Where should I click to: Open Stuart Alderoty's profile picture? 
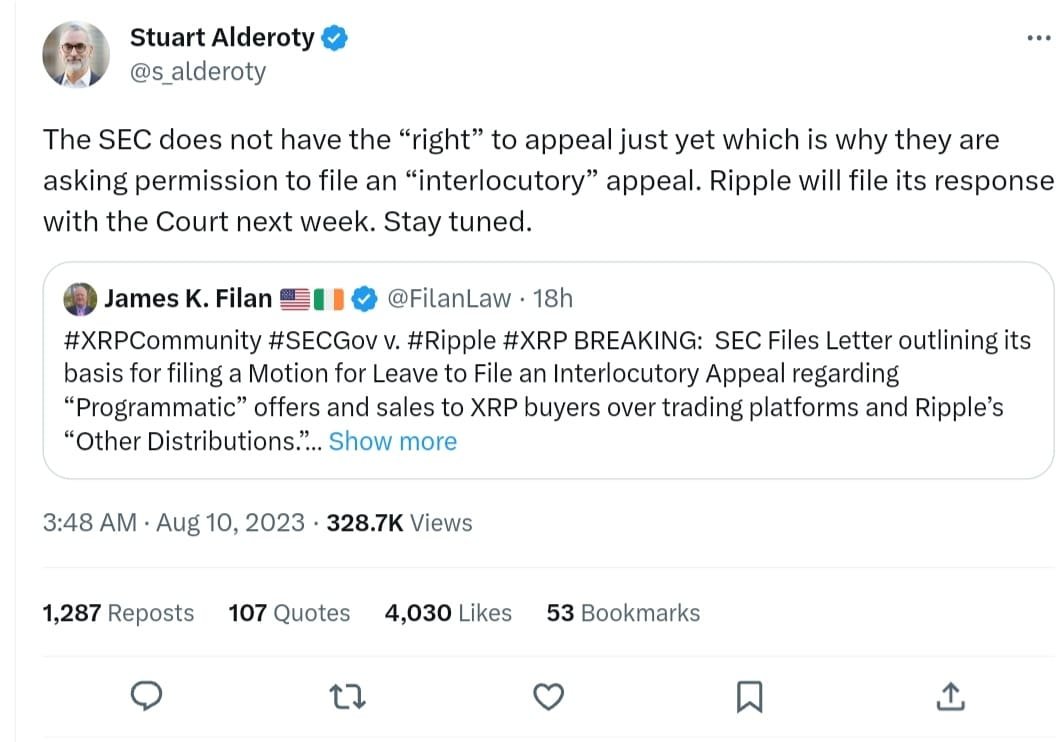[75, 53]
